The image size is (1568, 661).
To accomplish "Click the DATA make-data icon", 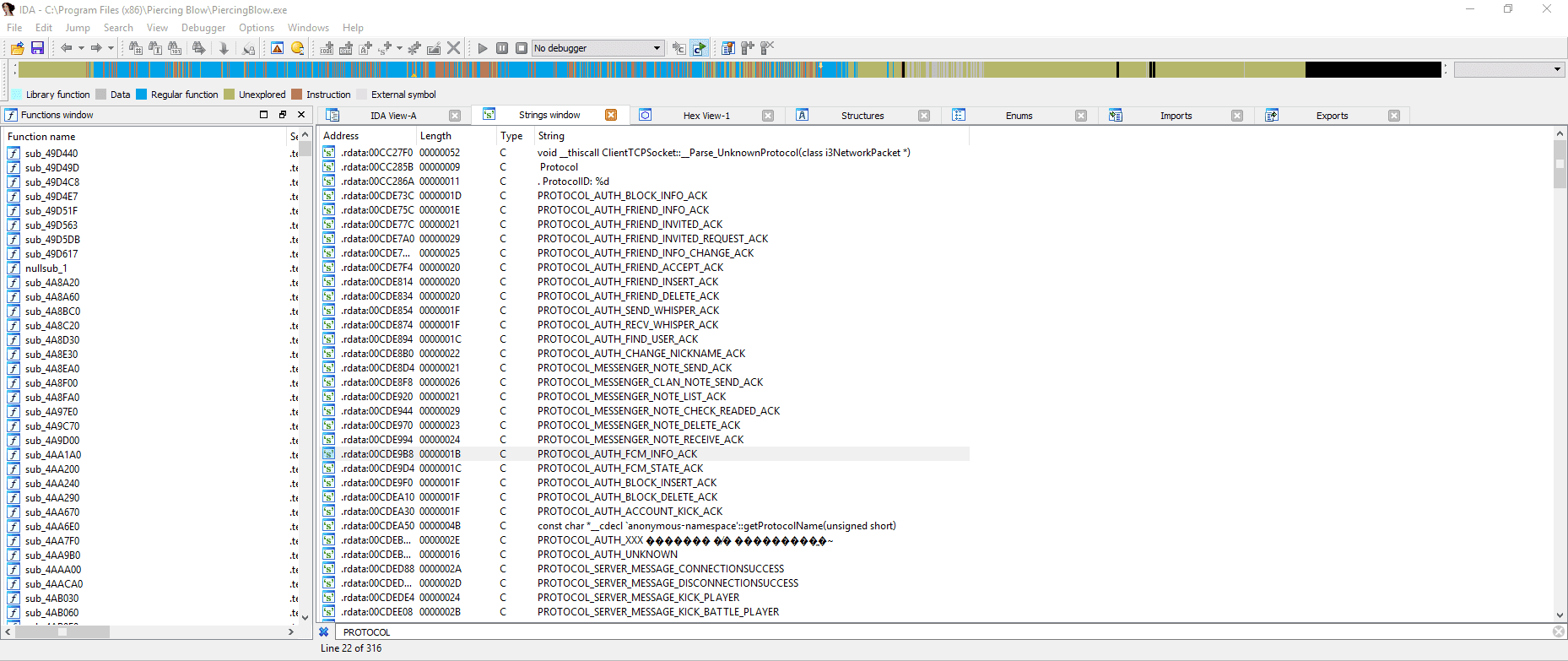I will tap(346, 48).
